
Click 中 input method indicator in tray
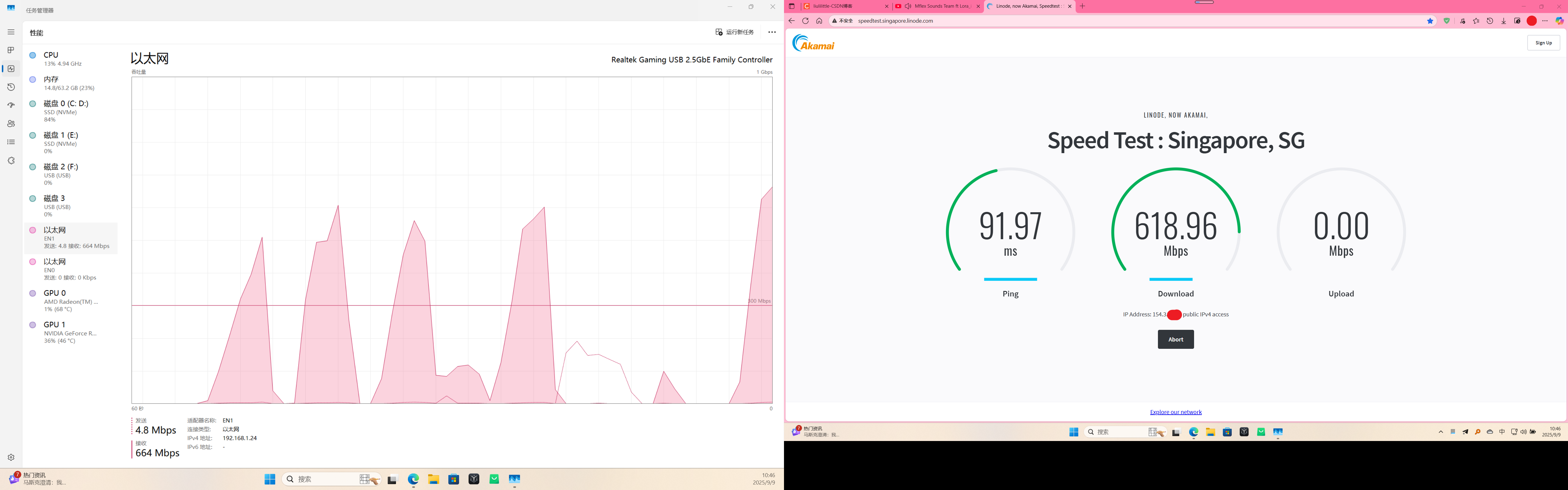[1502, 432]
